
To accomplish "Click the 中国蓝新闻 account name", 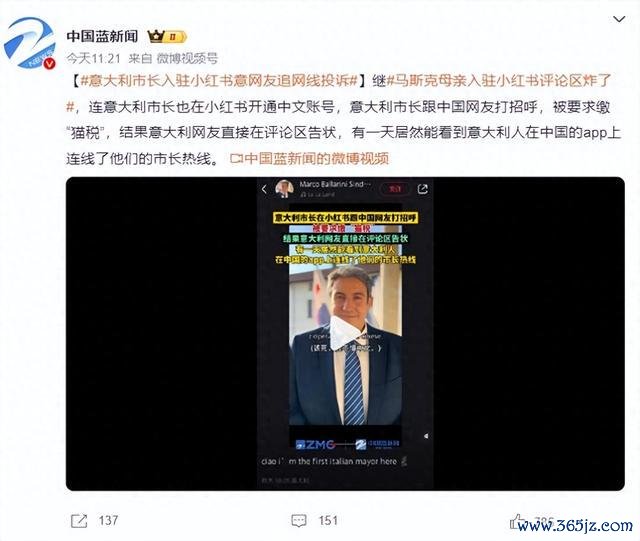I will 102,37.
